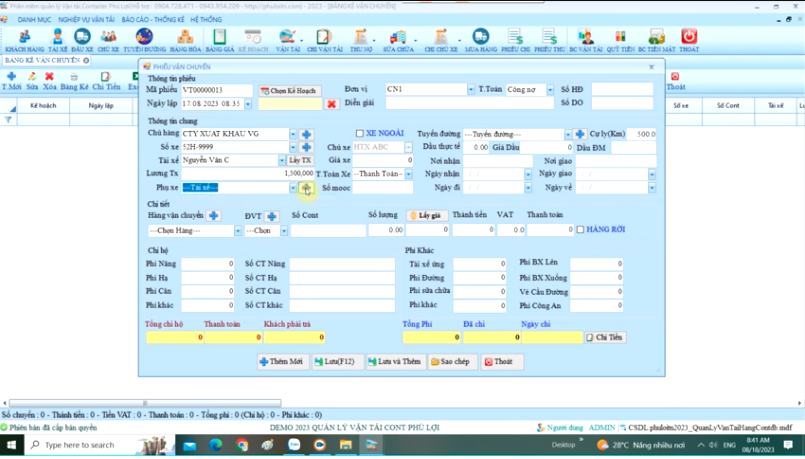Image resolution: width=805 pixels, height=459 pixels.
Task: Expand the Đơn vị CN1 dropdown
Action: click(x=471, y=89)
